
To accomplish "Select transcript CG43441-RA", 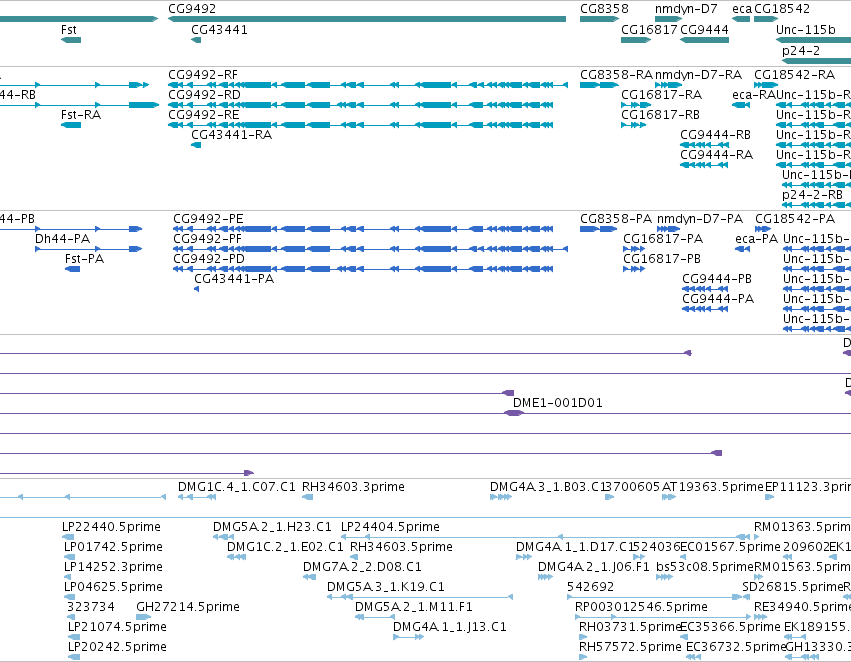I will (x=231, y=135).
